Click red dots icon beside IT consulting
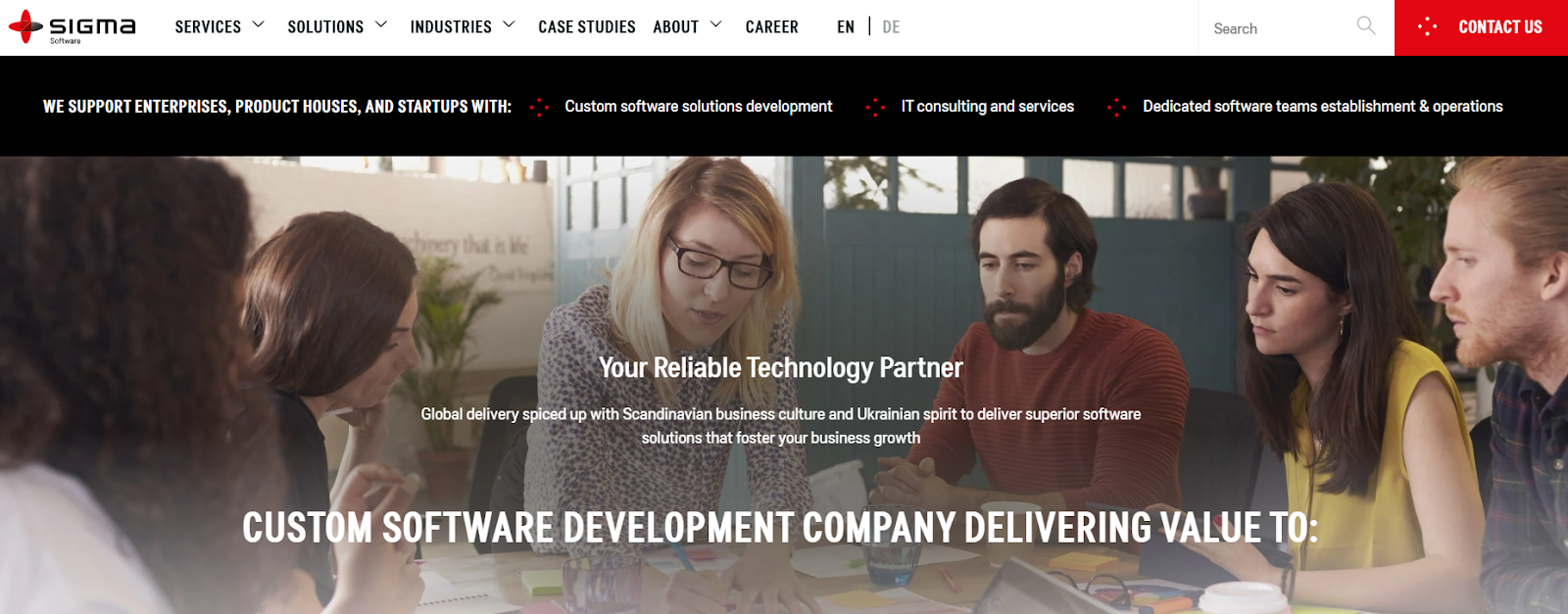The height and width of the screenshot is (614, 1568). (875, 107)
